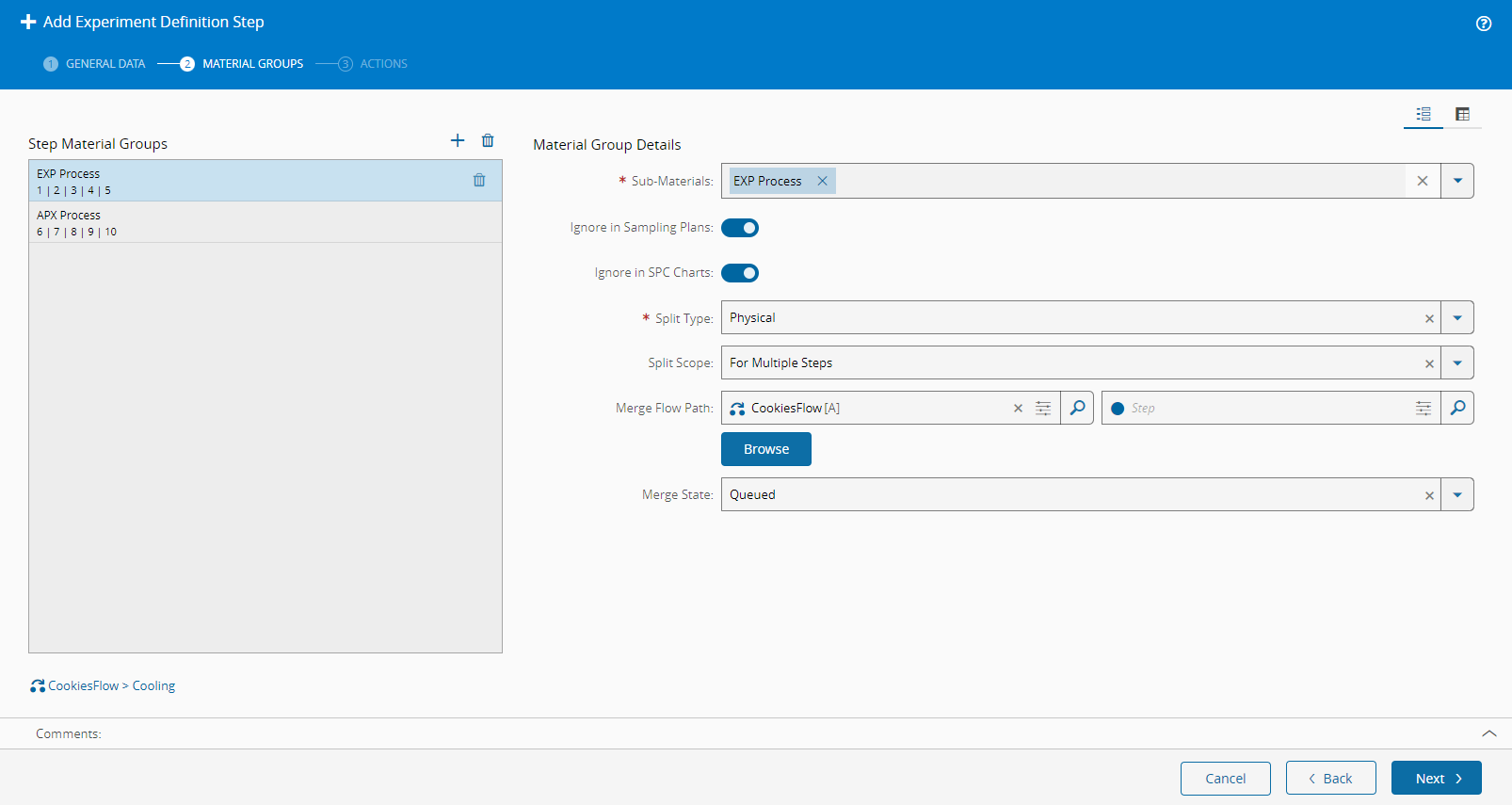Clear CookiesFlow merge flow value
The height and width of the screenshot is (805, 1512).
pyautogui.click(x=1018, y=409)
